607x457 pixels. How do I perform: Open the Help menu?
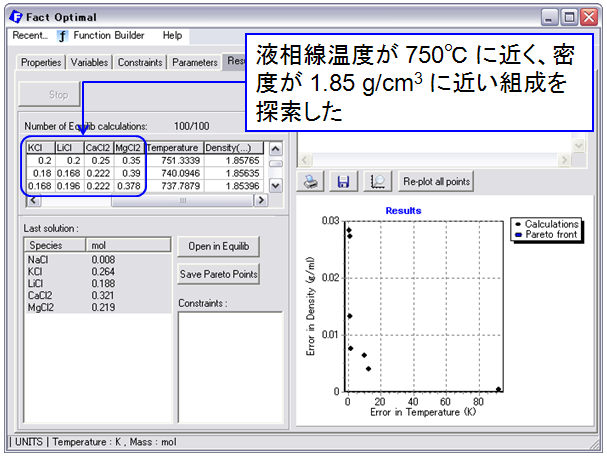173,36
